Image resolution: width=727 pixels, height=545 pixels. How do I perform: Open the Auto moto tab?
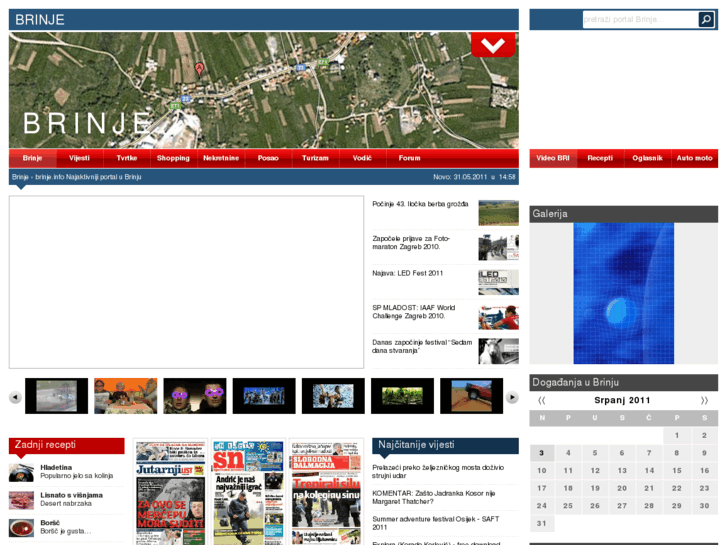(x=694, y=158)
